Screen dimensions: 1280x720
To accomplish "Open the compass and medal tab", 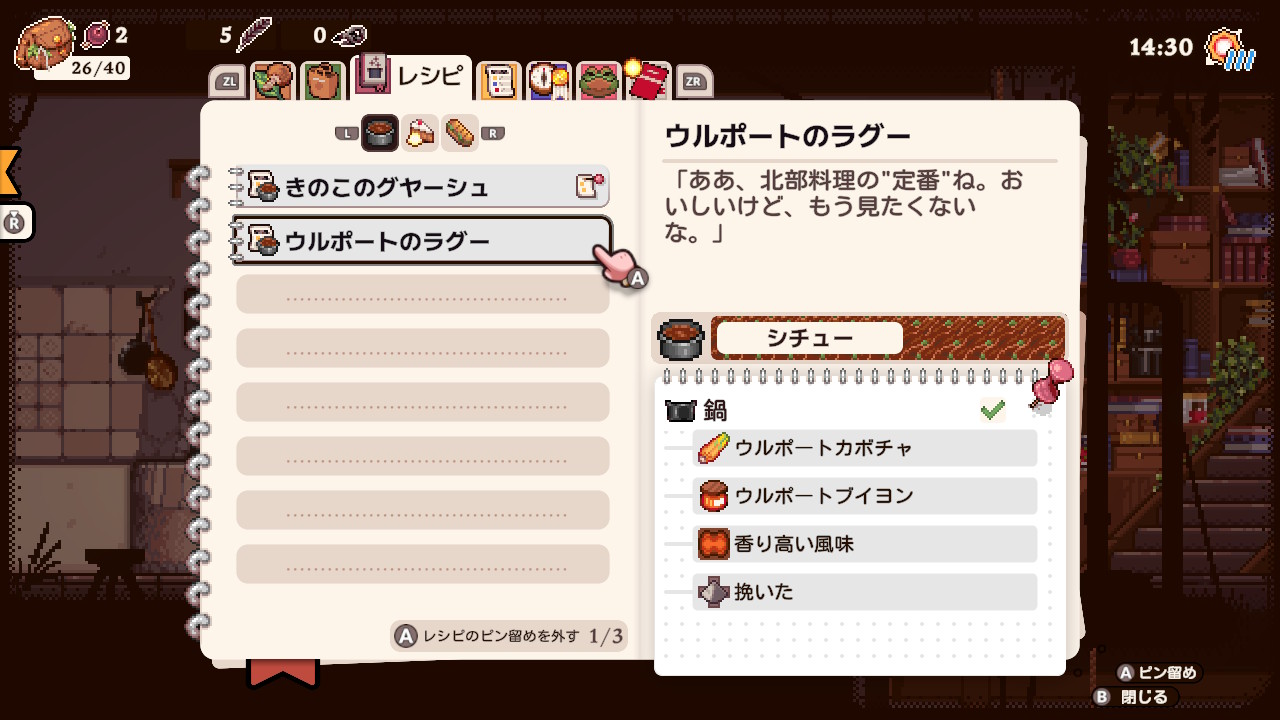I will coord(547,81).
